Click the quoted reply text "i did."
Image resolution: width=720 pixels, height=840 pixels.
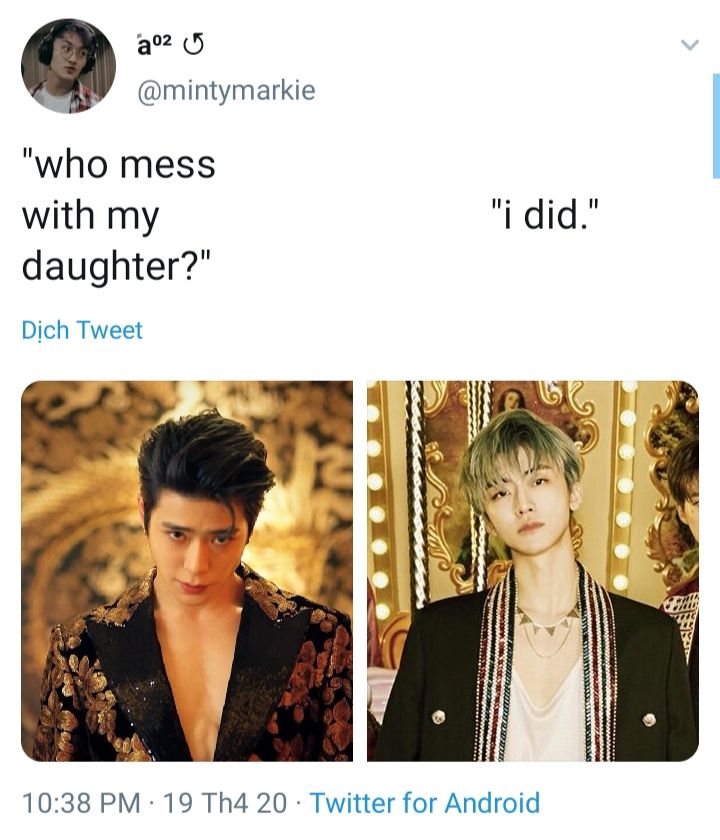(544, 214)
